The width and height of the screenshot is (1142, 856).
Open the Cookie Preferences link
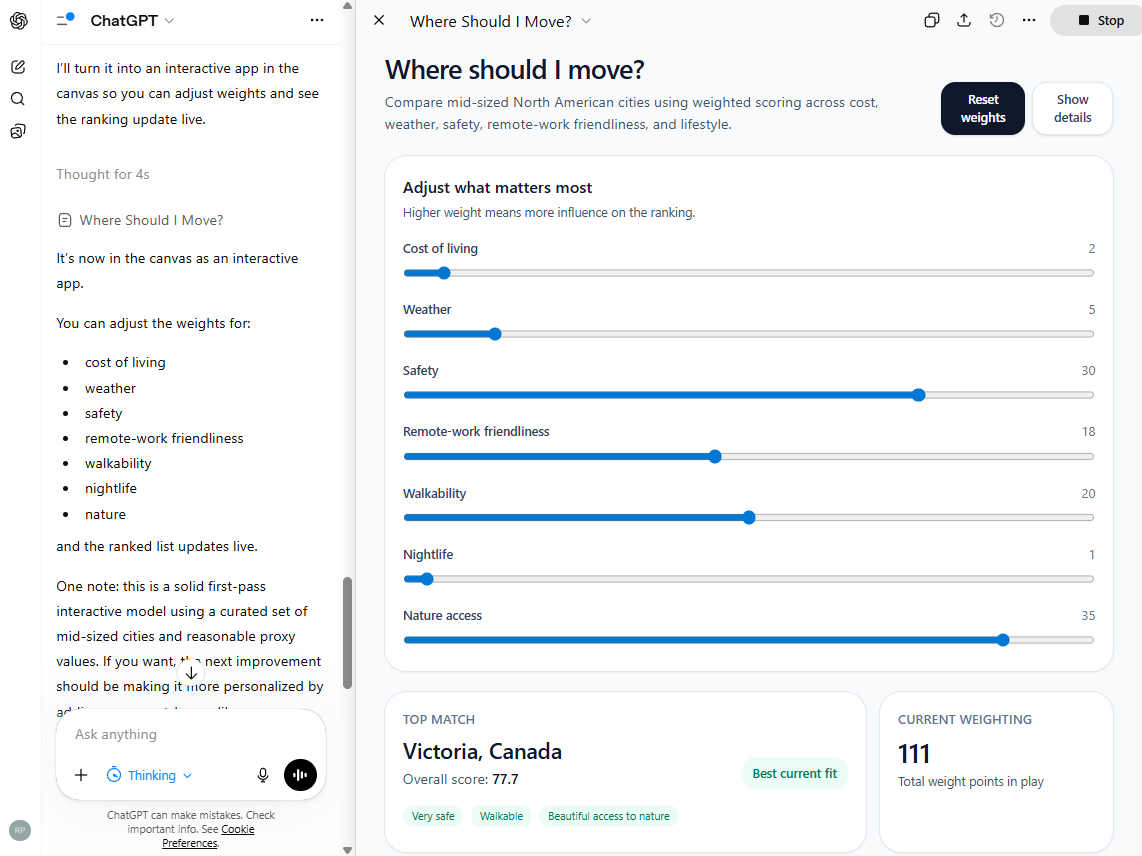point(237,829)
